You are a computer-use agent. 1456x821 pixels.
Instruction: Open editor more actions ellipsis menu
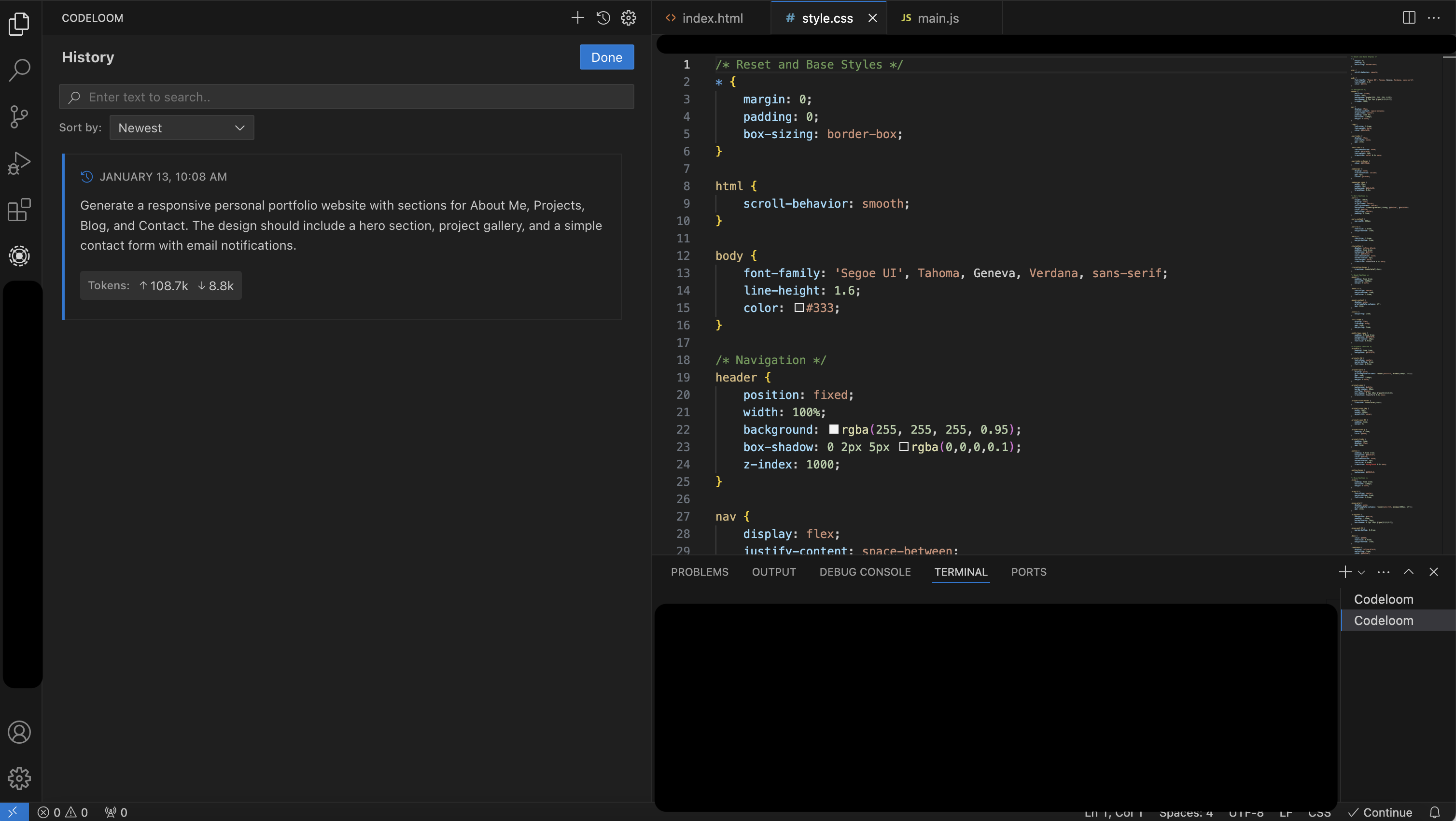1434,18
